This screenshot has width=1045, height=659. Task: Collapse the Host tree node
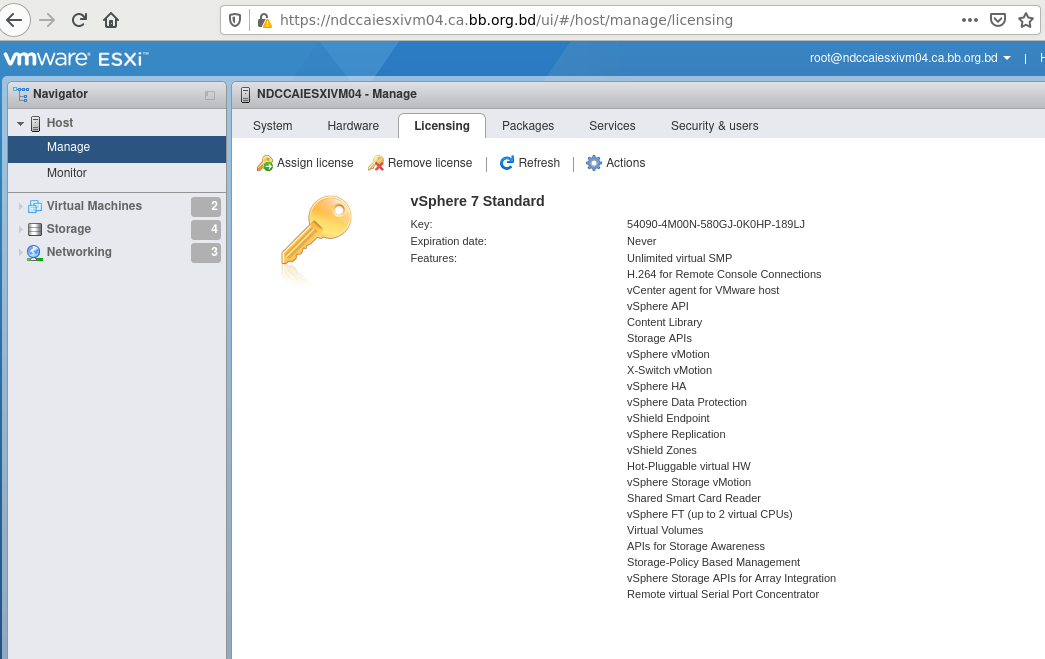pos(20,123)
